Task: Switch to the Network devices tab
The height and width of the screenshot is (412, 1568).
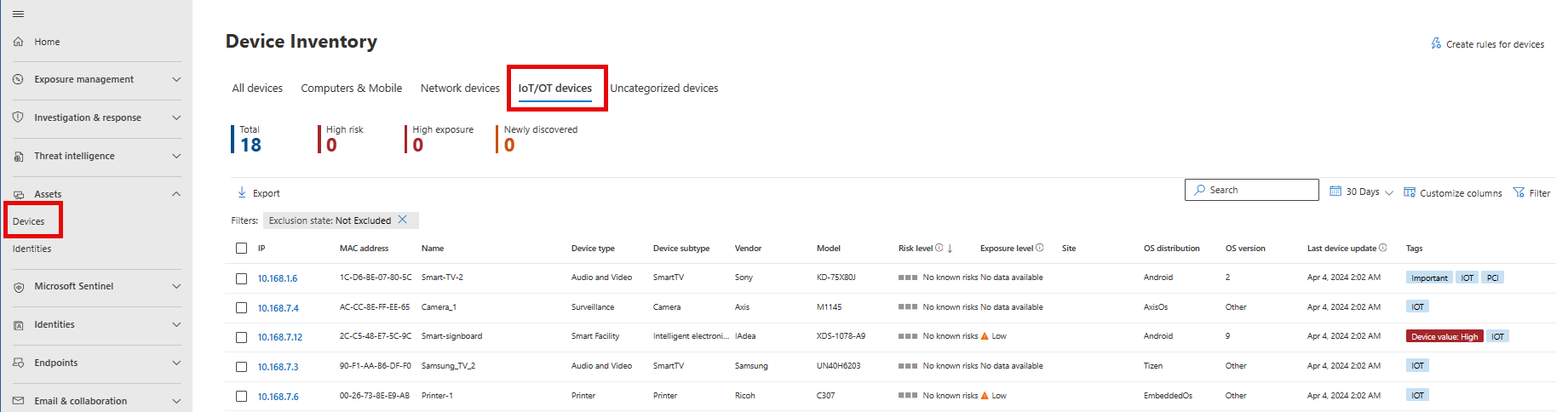Action: click(x=460, y=89)
